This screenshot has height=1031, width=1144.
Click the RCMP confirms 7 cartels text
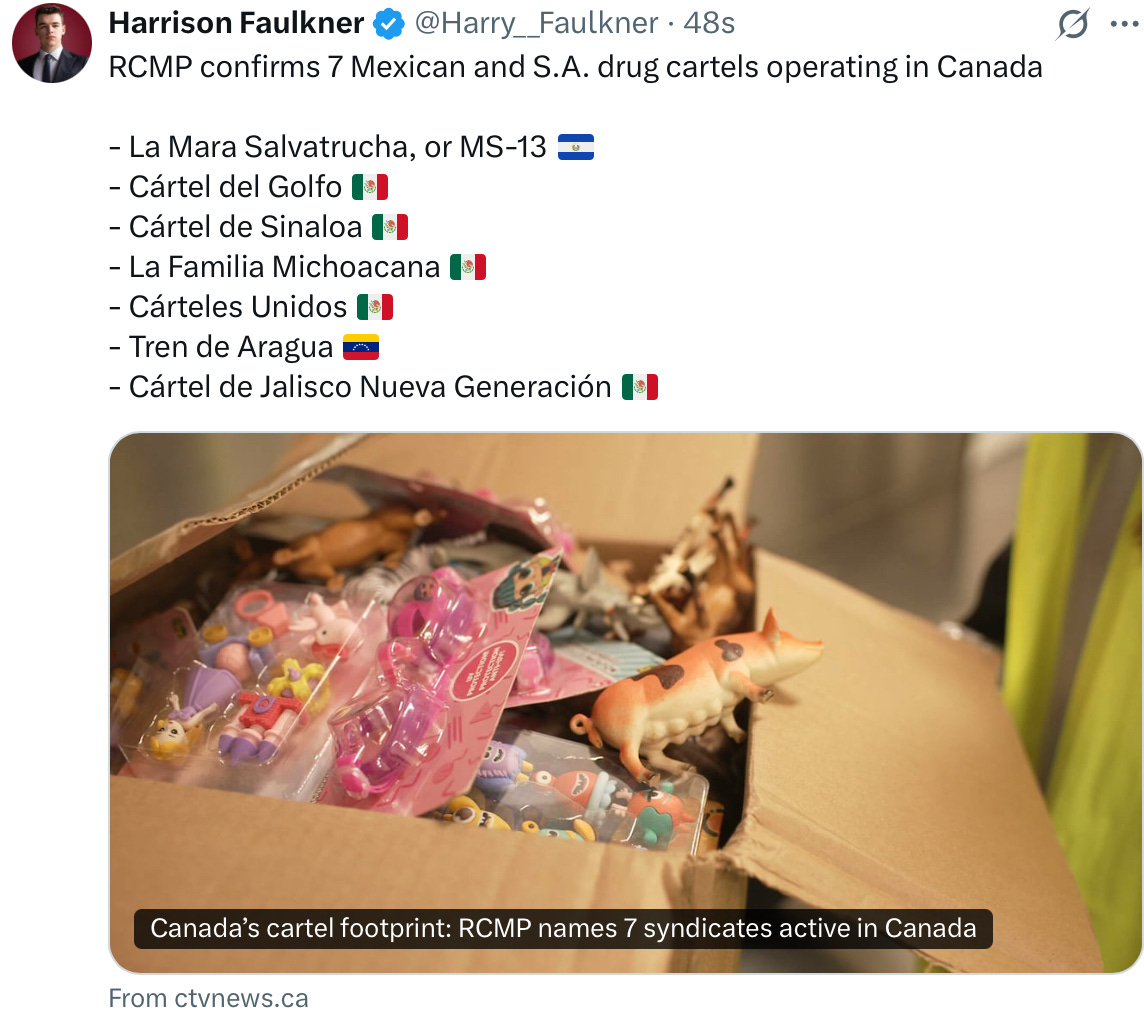click(x=576, y=67)
